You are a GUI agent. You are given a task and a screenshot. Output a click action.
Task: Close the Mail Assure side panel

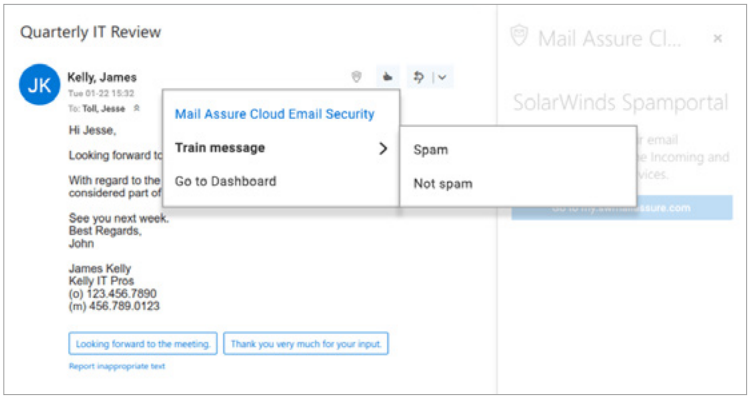(717, 38)
